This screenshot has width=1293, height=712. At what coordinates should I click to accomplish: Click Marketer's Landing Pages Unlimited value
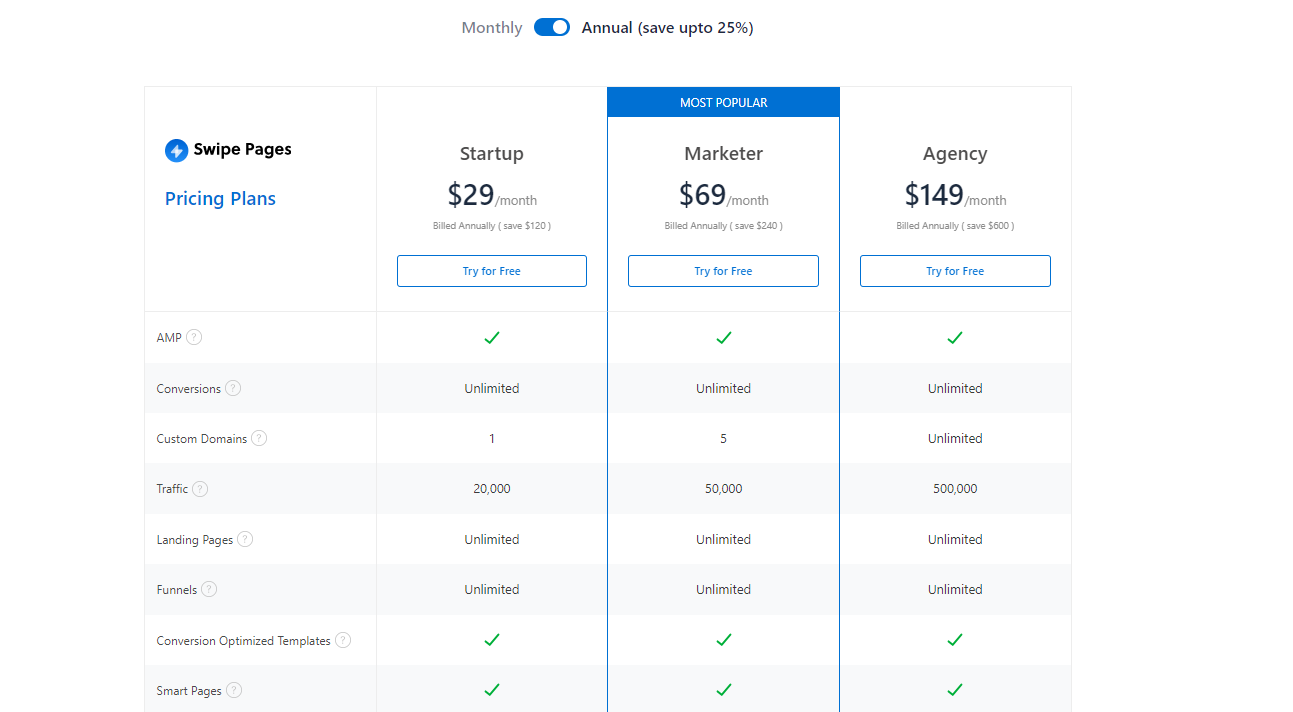click(724, 539)
